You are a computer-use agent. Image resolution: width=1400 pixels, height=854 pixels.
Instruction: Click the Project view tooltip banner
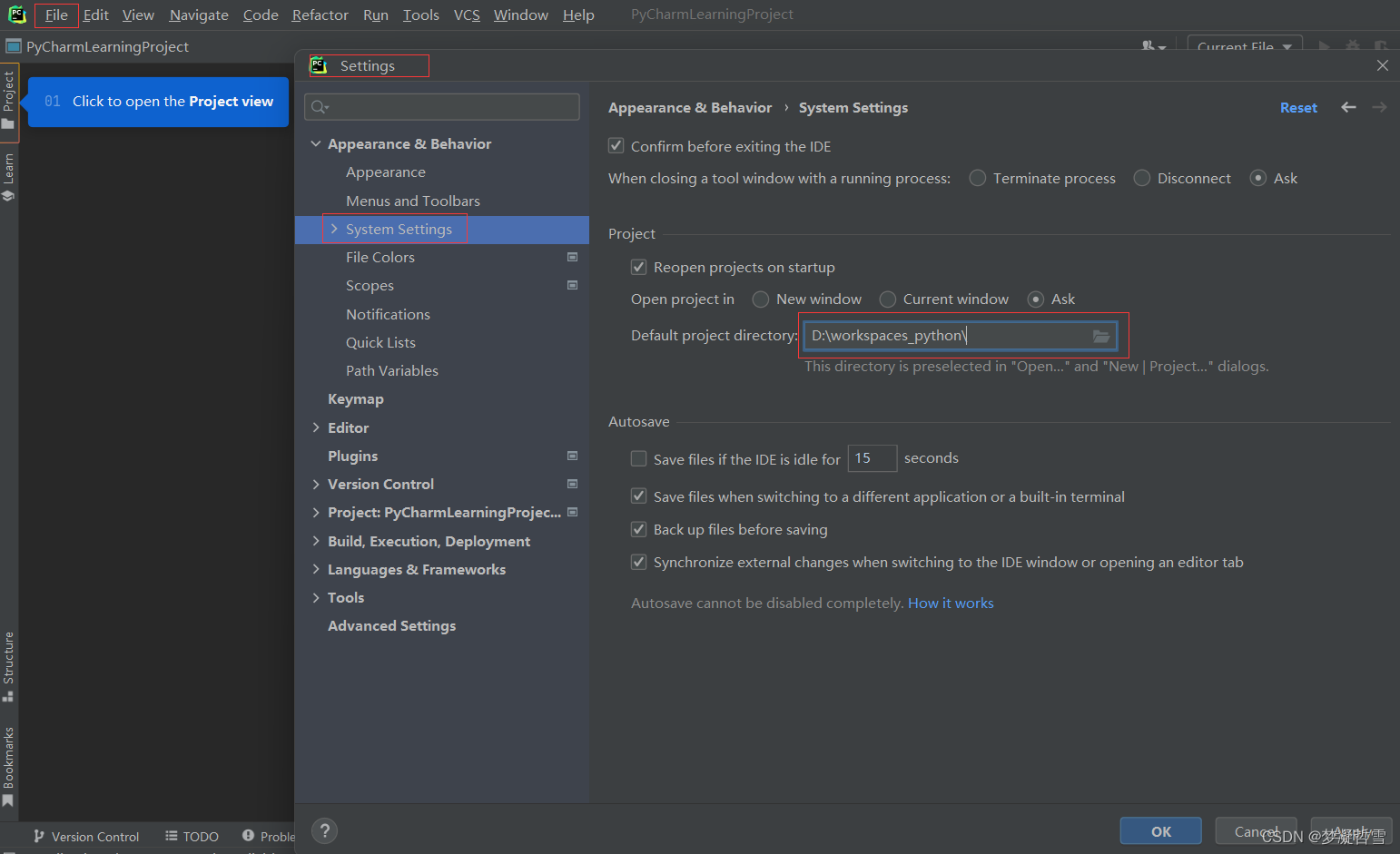pyautogui.click(x=158, y=101)
